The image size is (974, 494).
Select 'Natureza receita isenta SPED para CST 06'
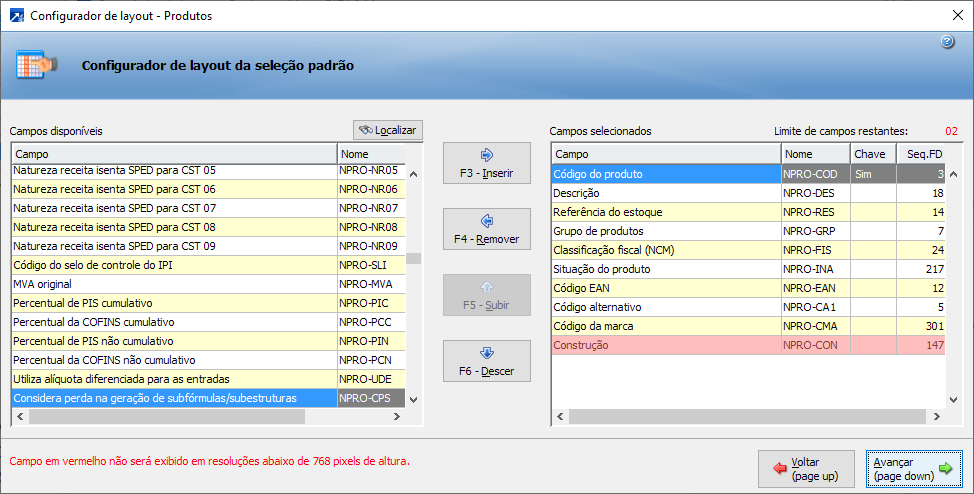point(209,189)
